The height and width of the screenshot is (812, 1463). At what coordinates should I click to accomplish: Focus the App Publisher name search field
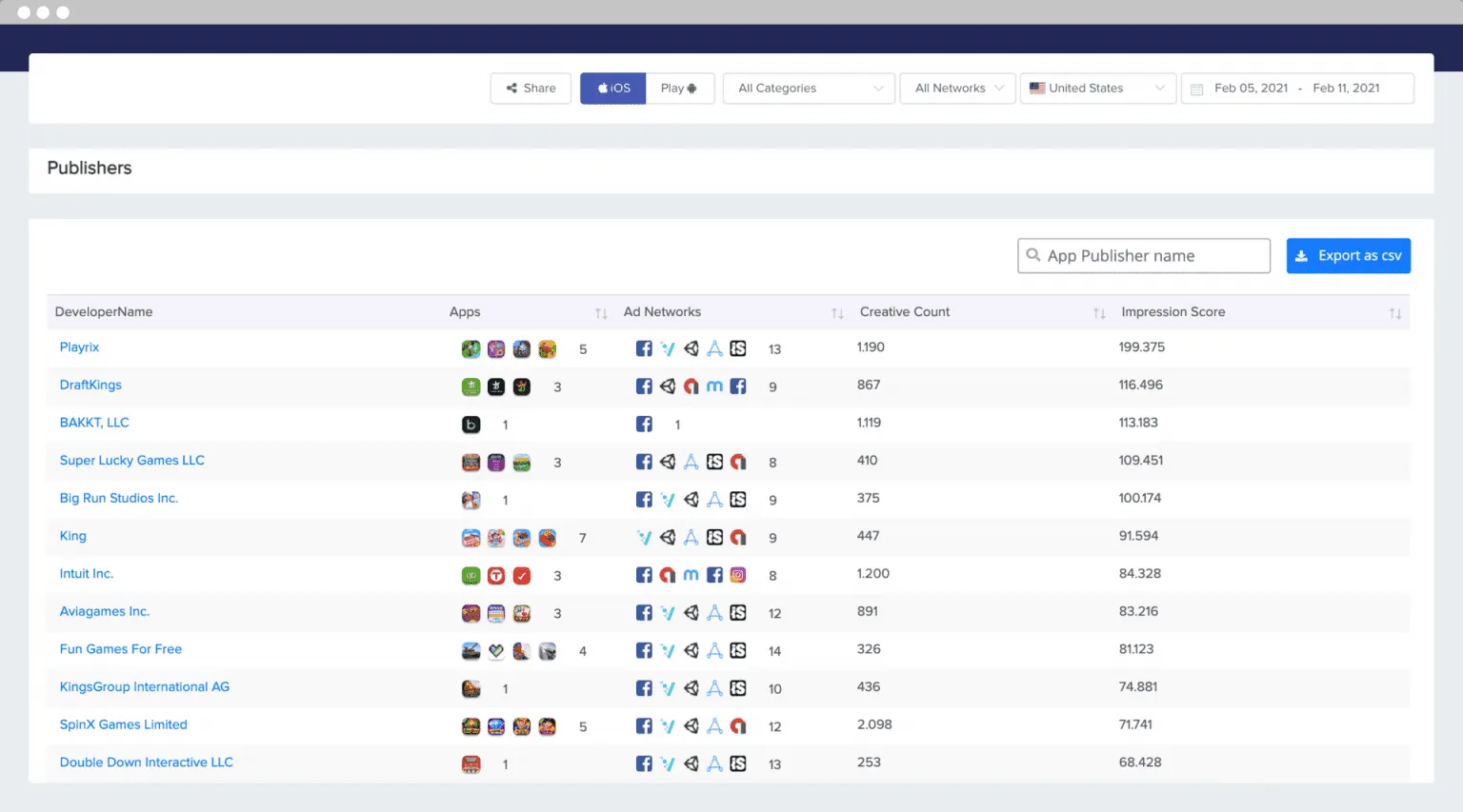click(1144, 256)
